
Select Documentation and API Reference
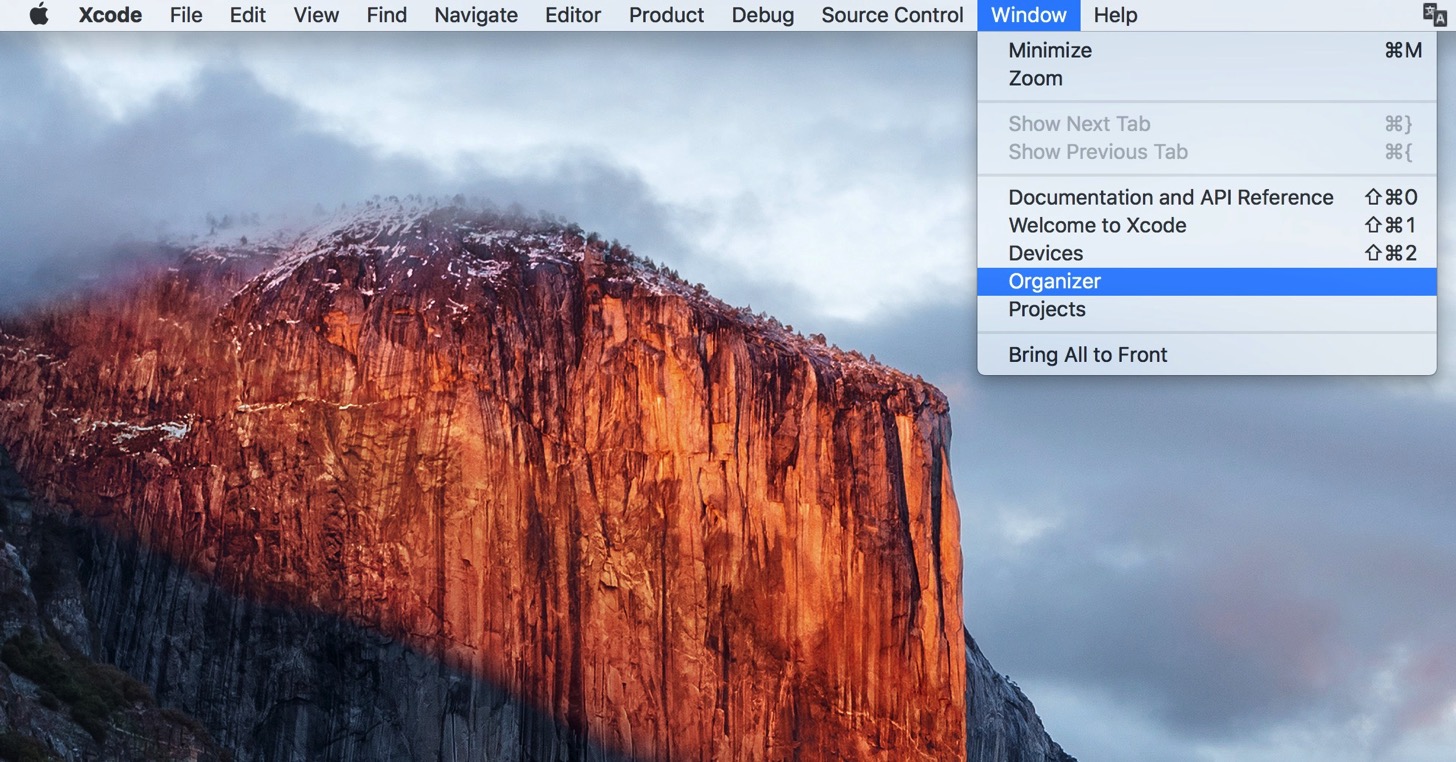tap(1207, 197)
